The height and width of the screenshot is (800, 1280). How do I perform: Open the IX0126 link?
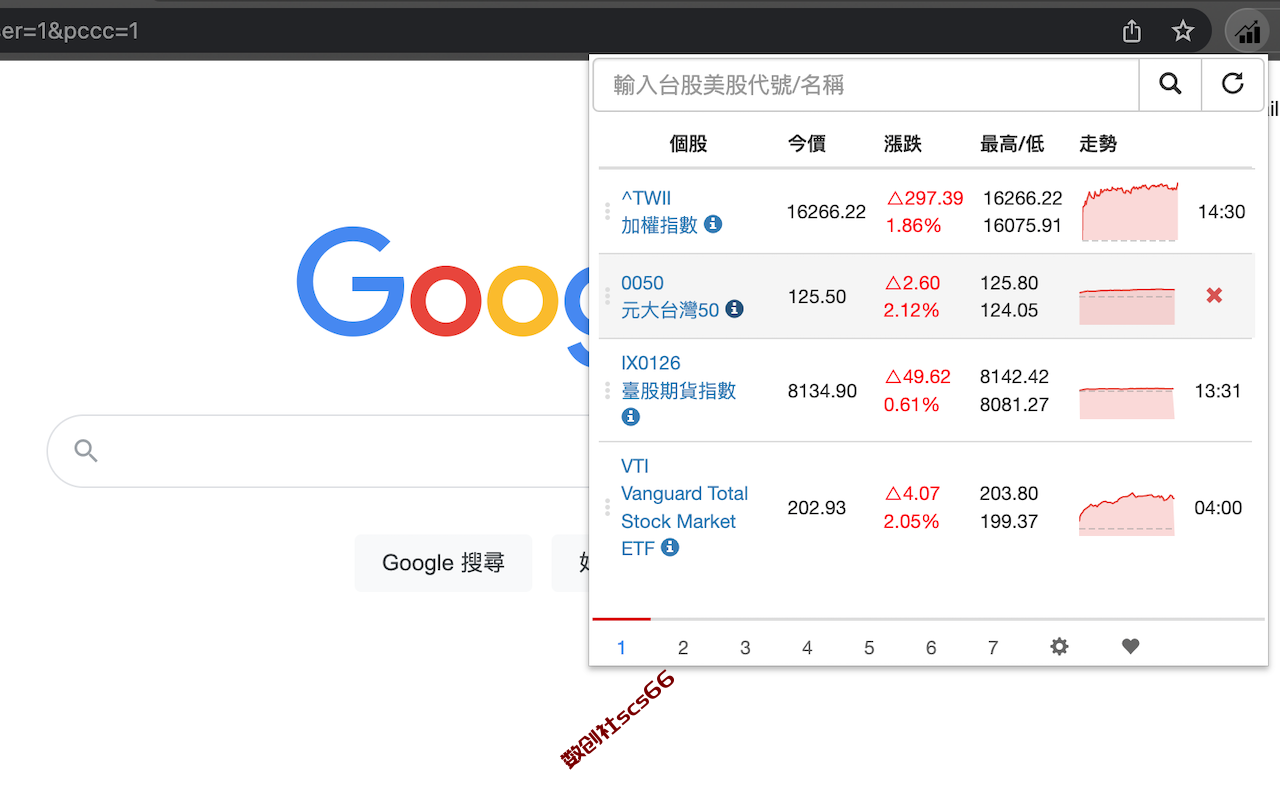pos(650,363)
